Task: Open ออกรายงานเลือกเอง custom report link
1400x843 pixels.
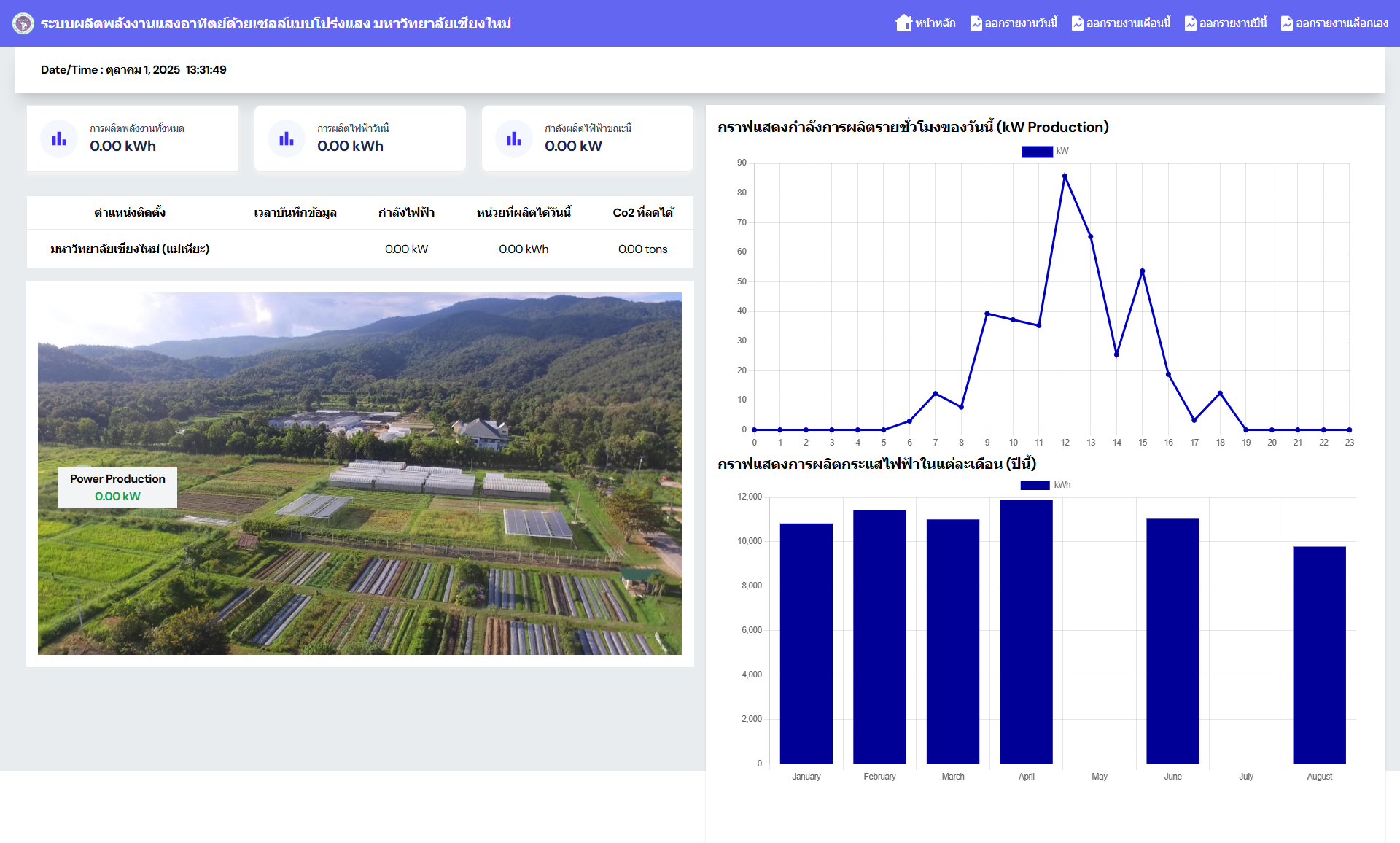Action: click(1342, 23)
